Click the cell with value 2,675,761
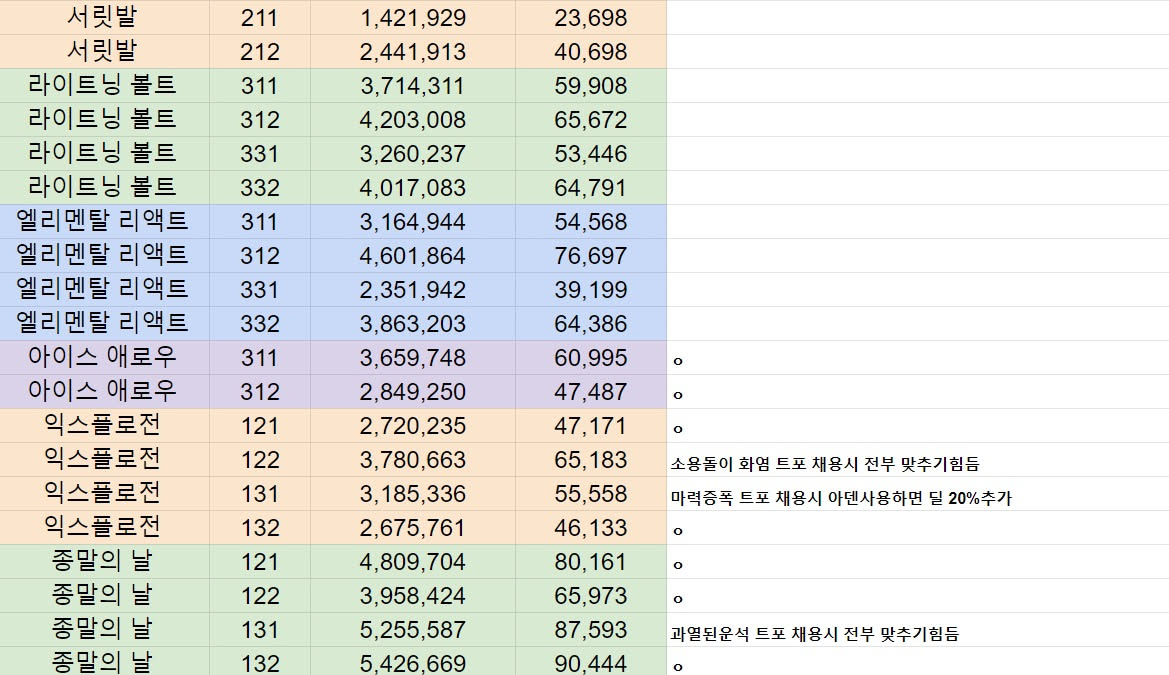1169x675 pixels. [x=412, y=528]
